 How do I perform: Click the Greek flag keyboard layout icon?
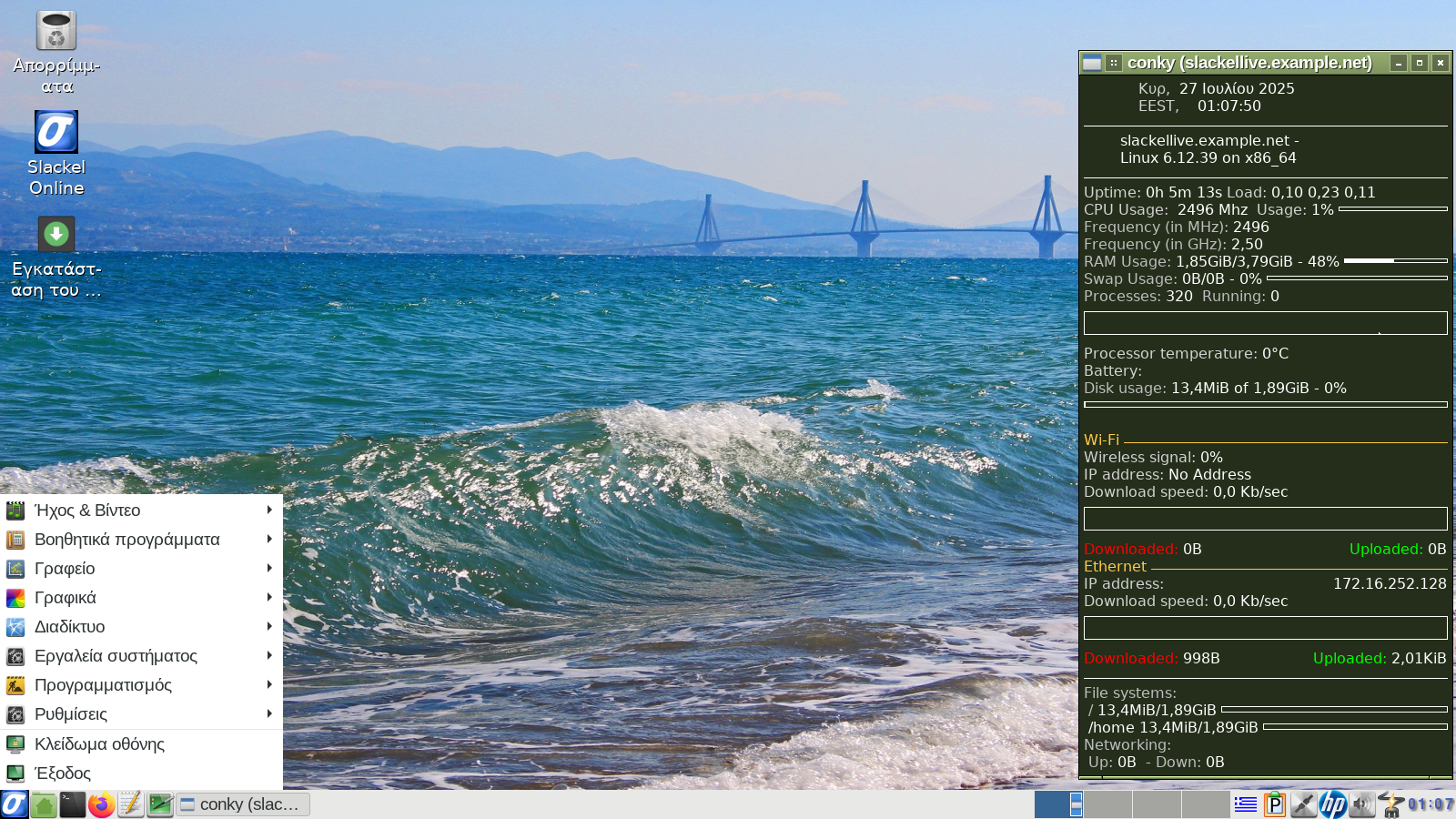coord(1245,804)
